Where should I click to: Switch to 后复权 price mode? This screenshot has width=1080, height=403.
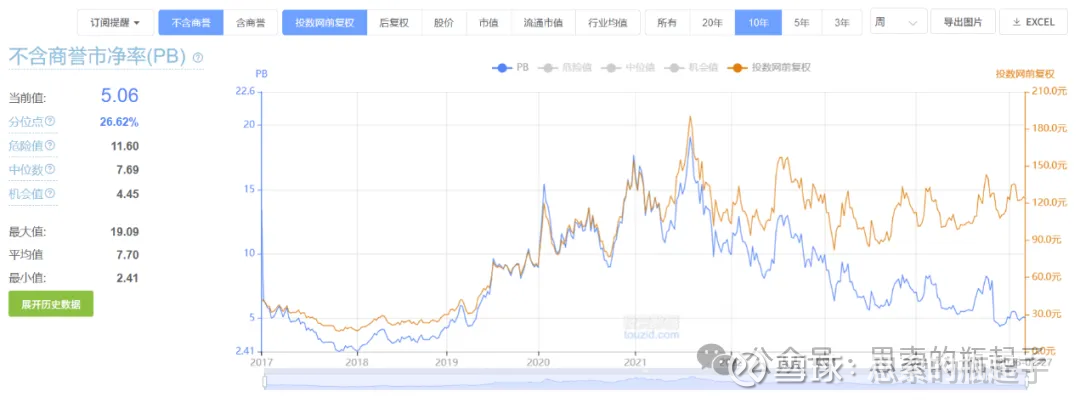(394, 21)
